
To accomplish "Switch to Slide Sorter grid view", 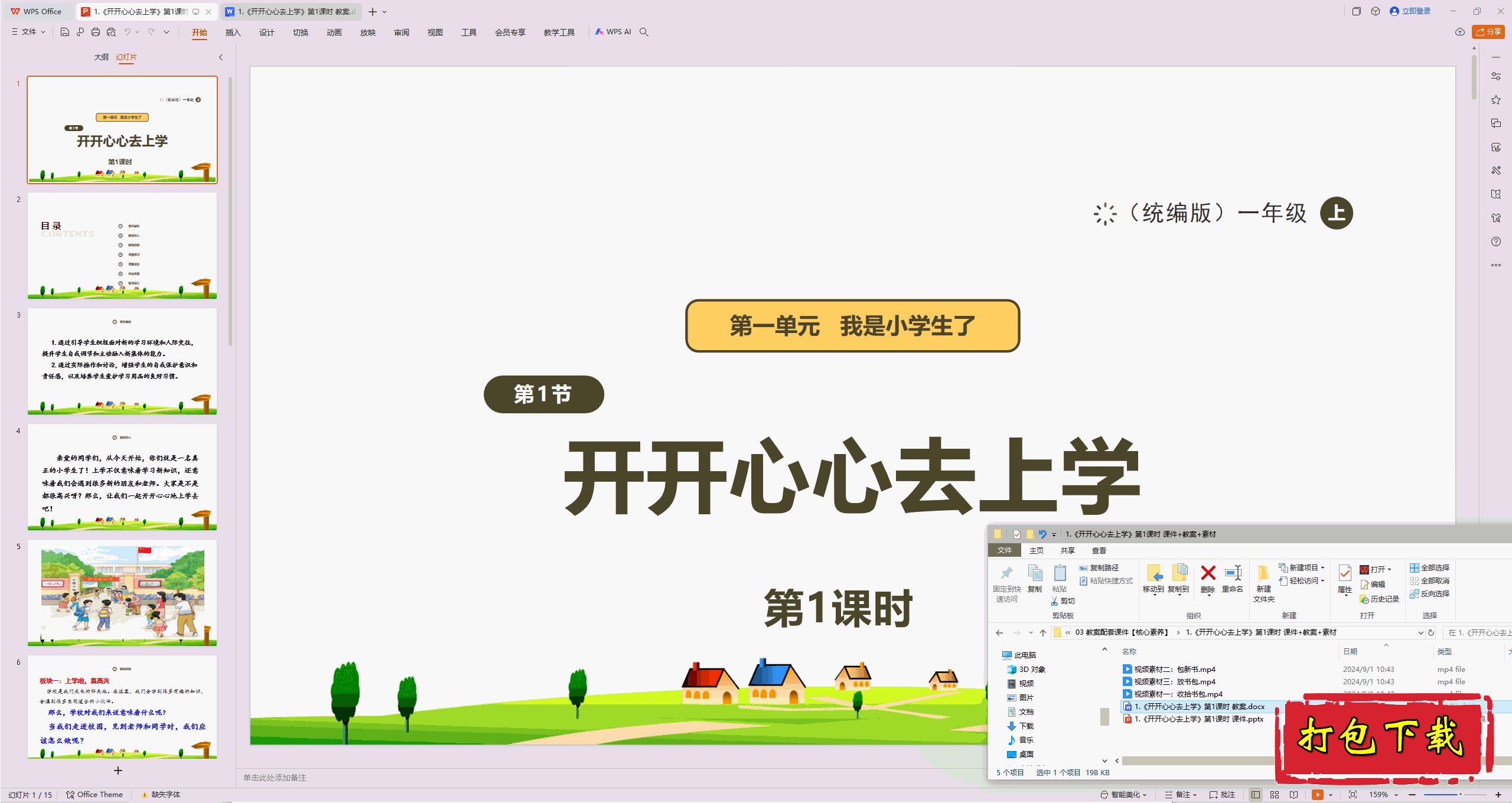I will (x=1275, y=795).
